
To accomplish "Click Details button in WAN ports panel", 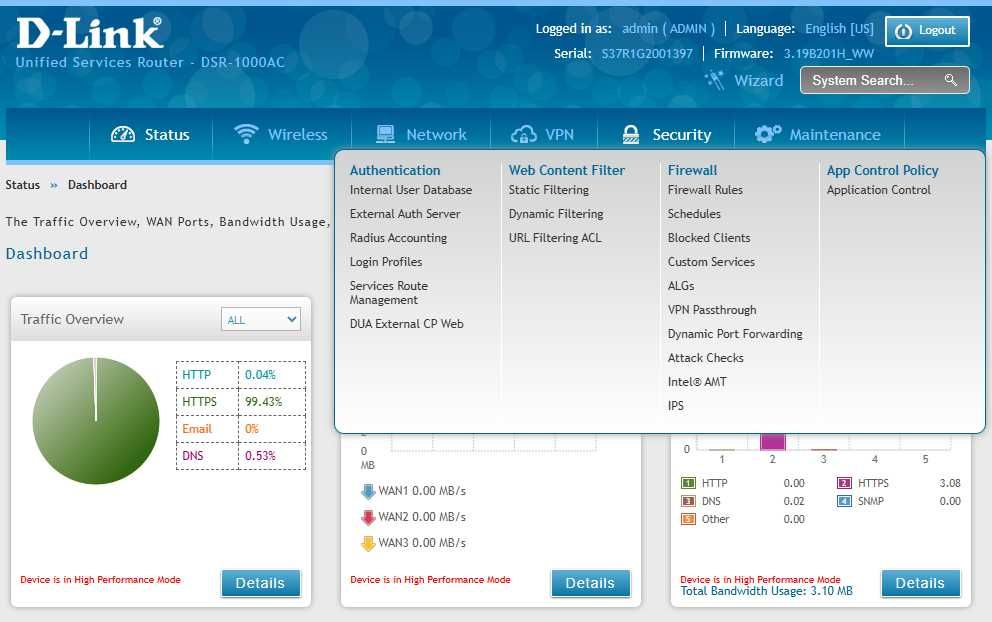I will [x=590, y=583].
